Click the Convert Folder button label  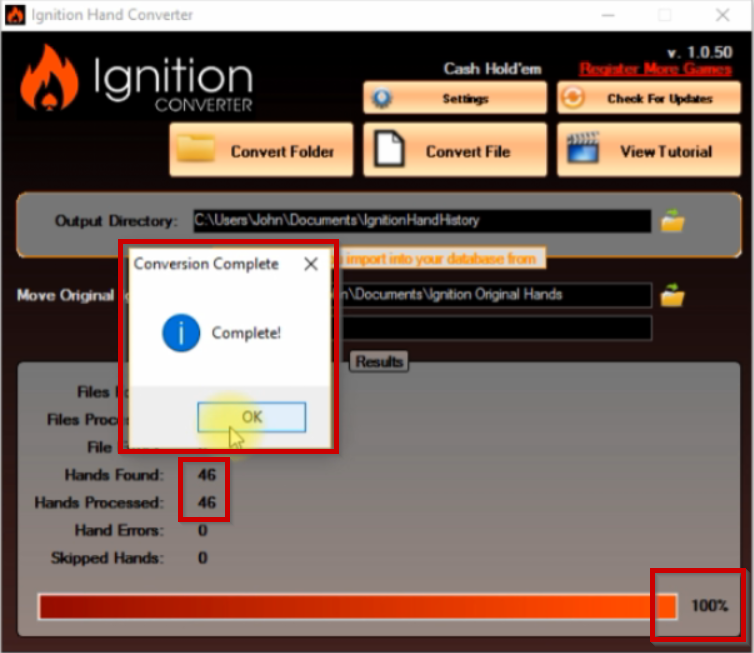pyautogui.click(x=282, y=151)
